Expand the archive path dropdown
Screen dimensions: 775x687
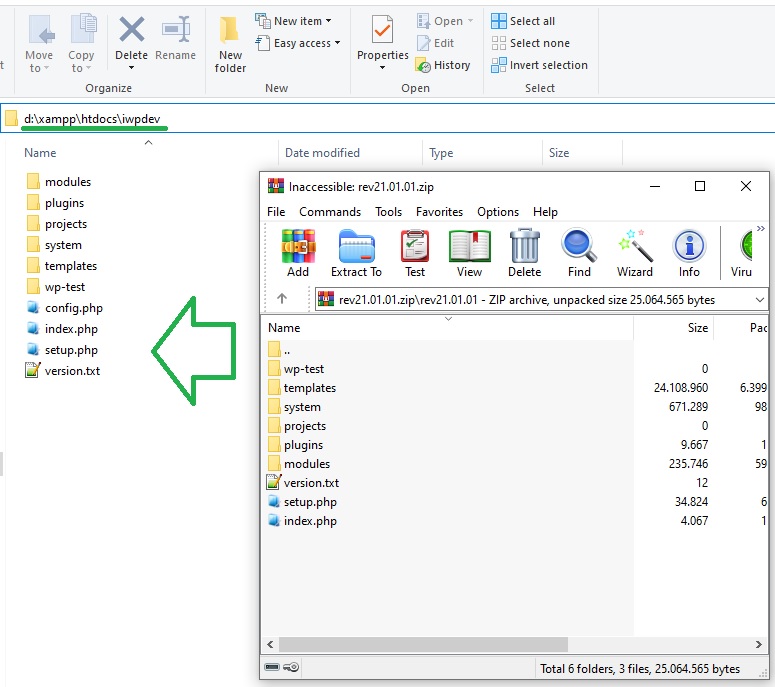tap(761, 299)
